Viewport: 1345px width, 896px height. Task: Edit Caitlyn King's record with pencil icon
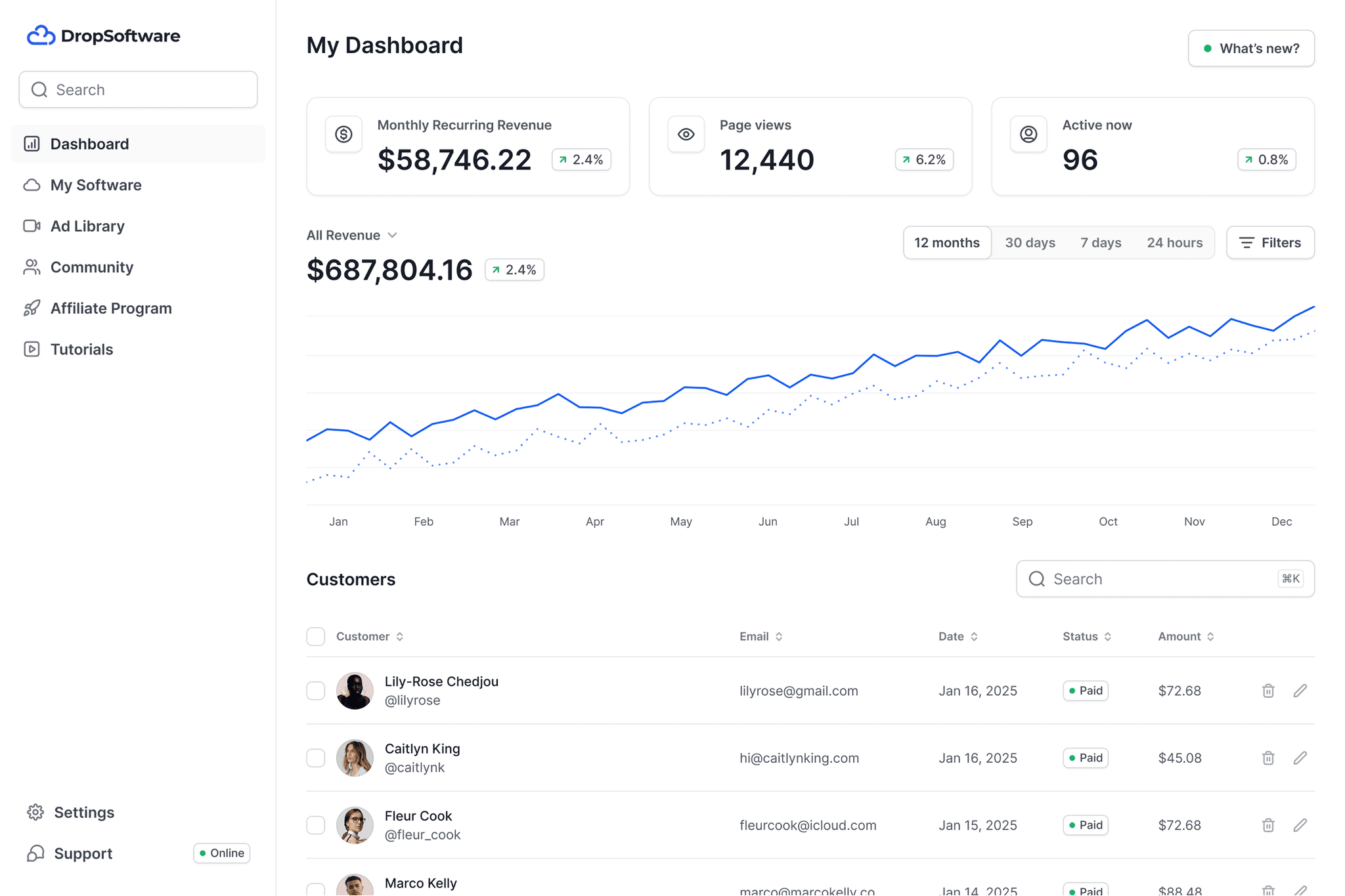pos(1300,757)
